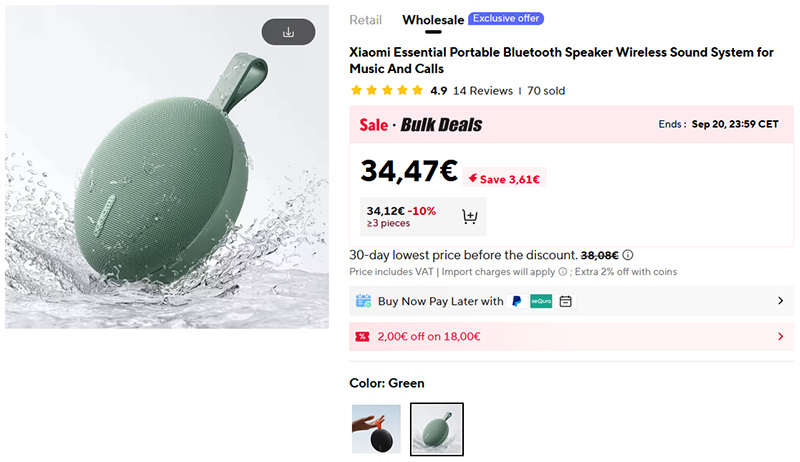Open the 14 Reviews link
Screen dimensions: 800x462
[x=483, y=91]
